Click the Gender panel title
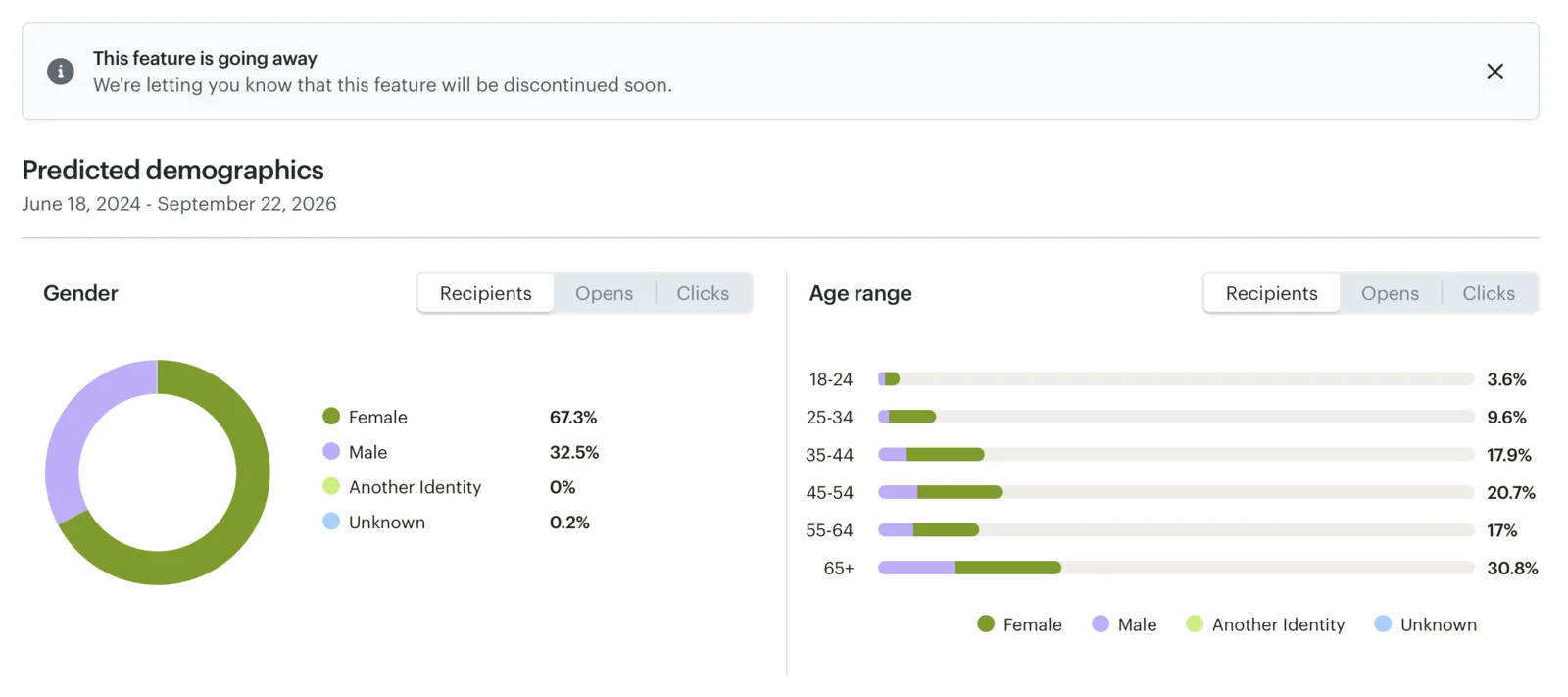Viewport: 1568px width, 697px height. (80, 293)
